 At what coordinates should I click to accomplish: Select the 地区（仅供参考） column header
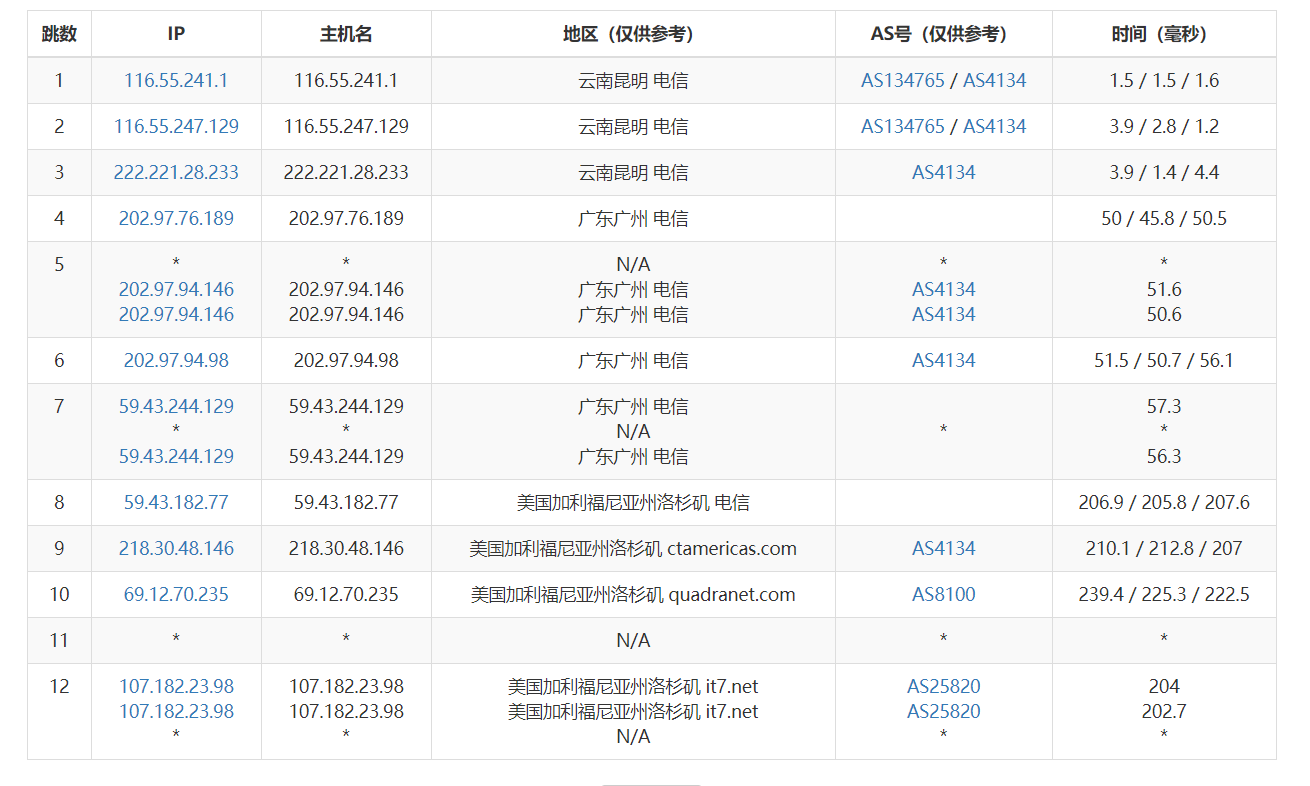click(x=633, y=34)
